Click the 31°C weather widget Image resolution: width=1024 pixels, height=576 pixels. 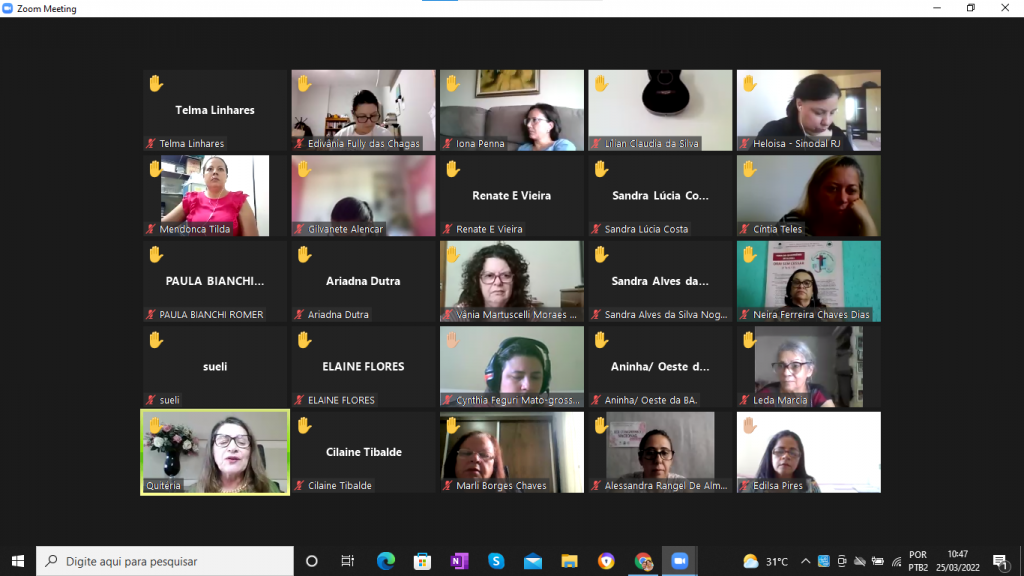767,561
